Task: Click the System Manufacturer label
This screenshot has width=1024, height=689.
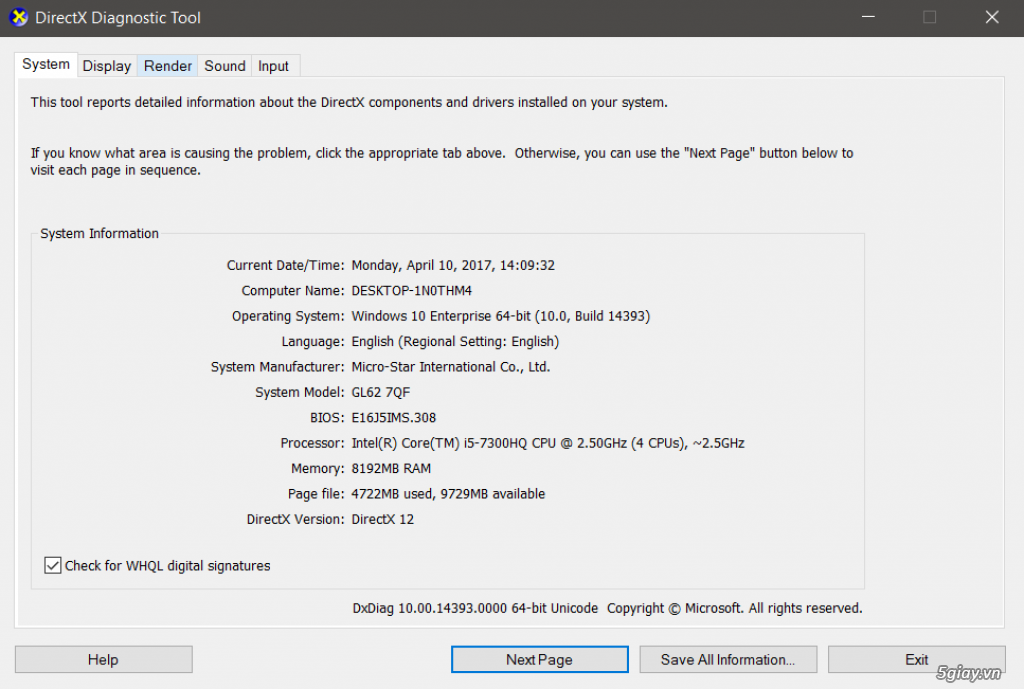Action: tap(278, 367)
